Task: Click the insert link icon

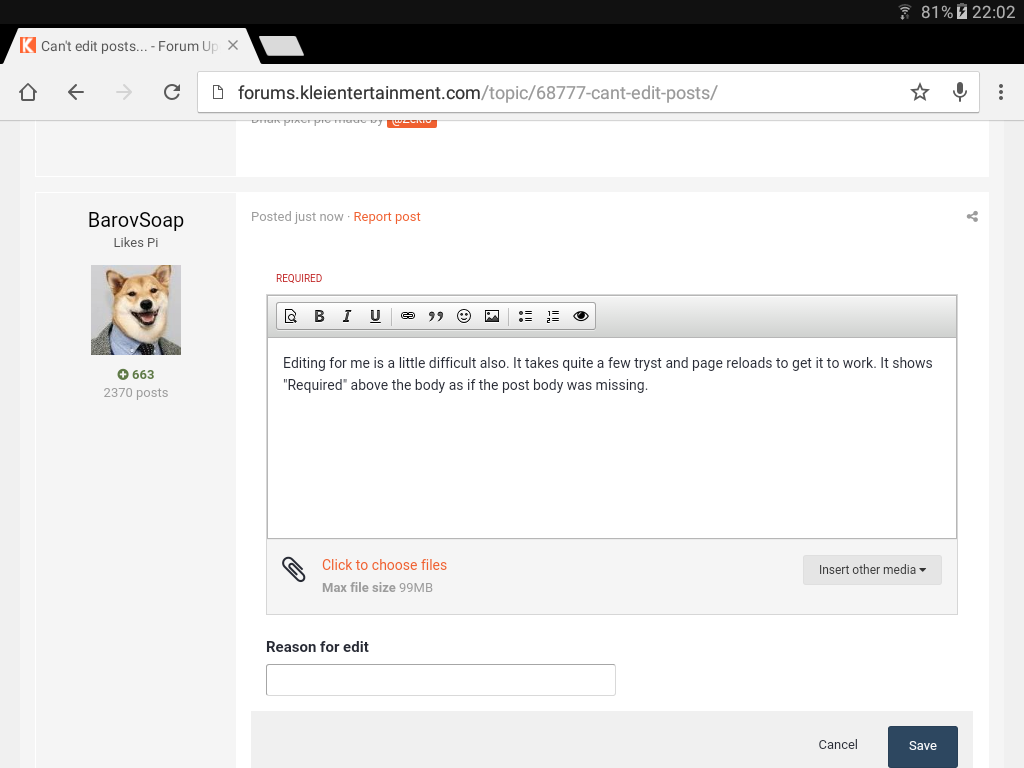Action: 408,316
